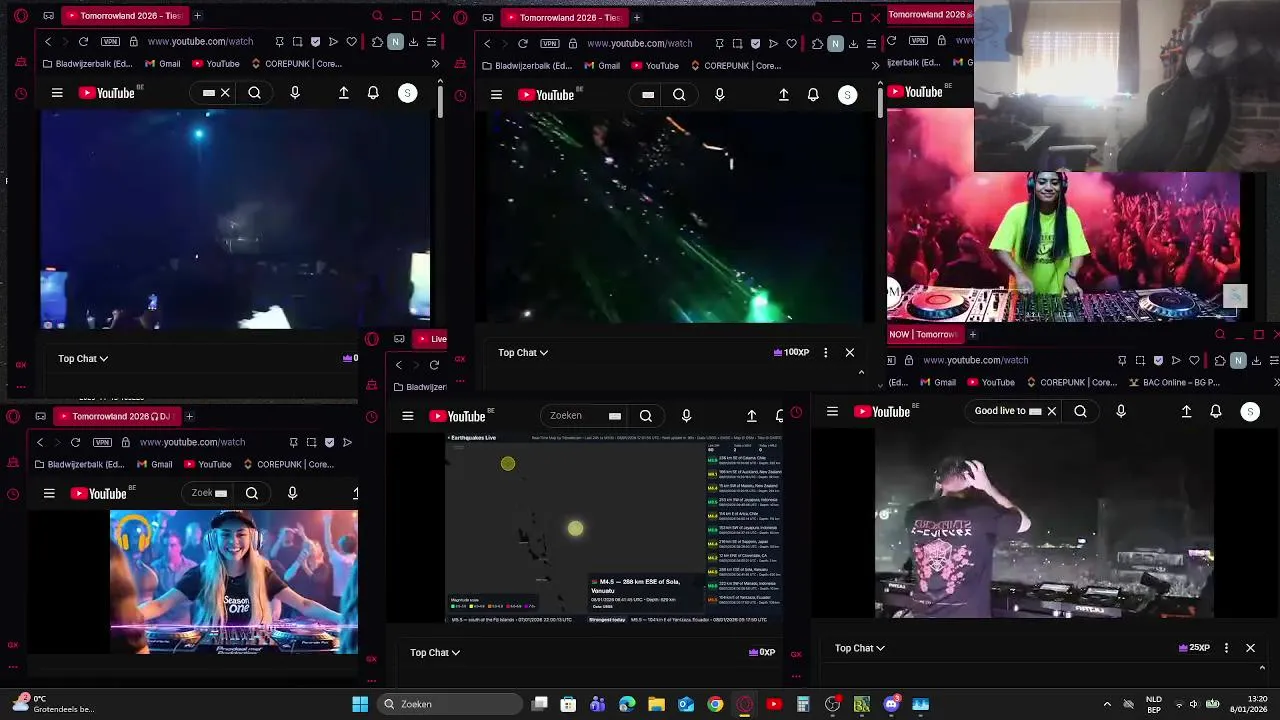Screen dimensions: 1280x720
Task: Open new tab beside 'NOW | Tomorrow' tab
Action: click(x=973, y=334)
